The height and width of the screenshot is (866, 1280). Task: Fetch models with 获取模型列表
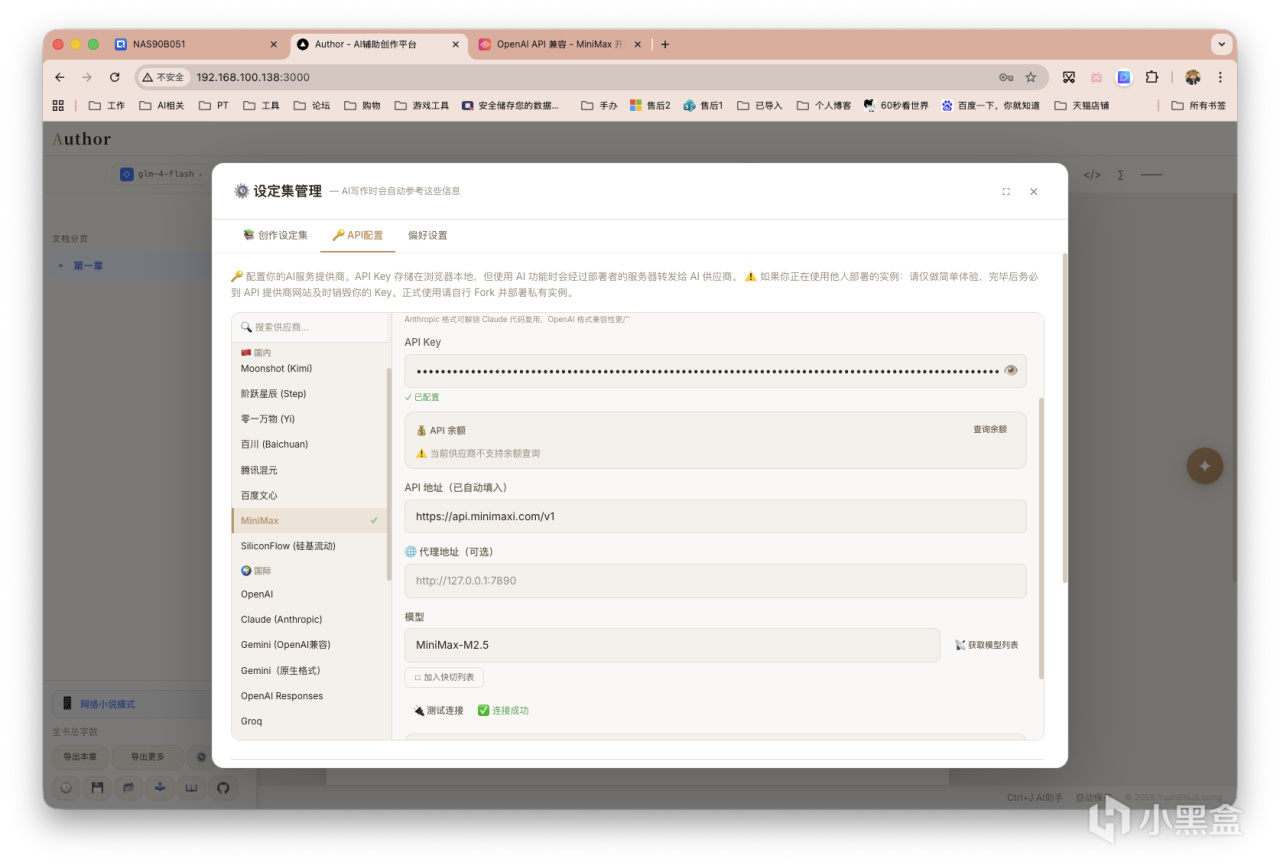point(986,645)
